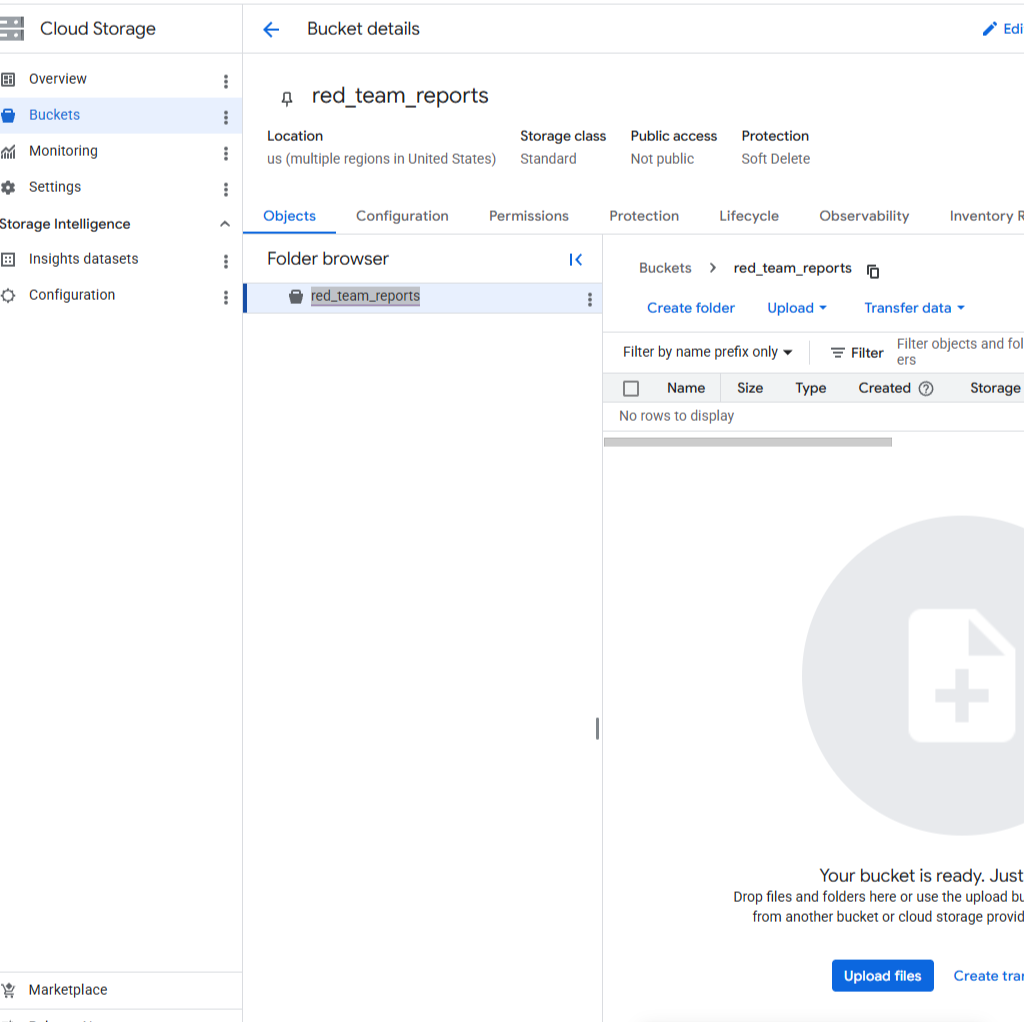The image size is (1024, 1022).
Task: Tick the select-all checkbox in table header
Action: point(631,389)
